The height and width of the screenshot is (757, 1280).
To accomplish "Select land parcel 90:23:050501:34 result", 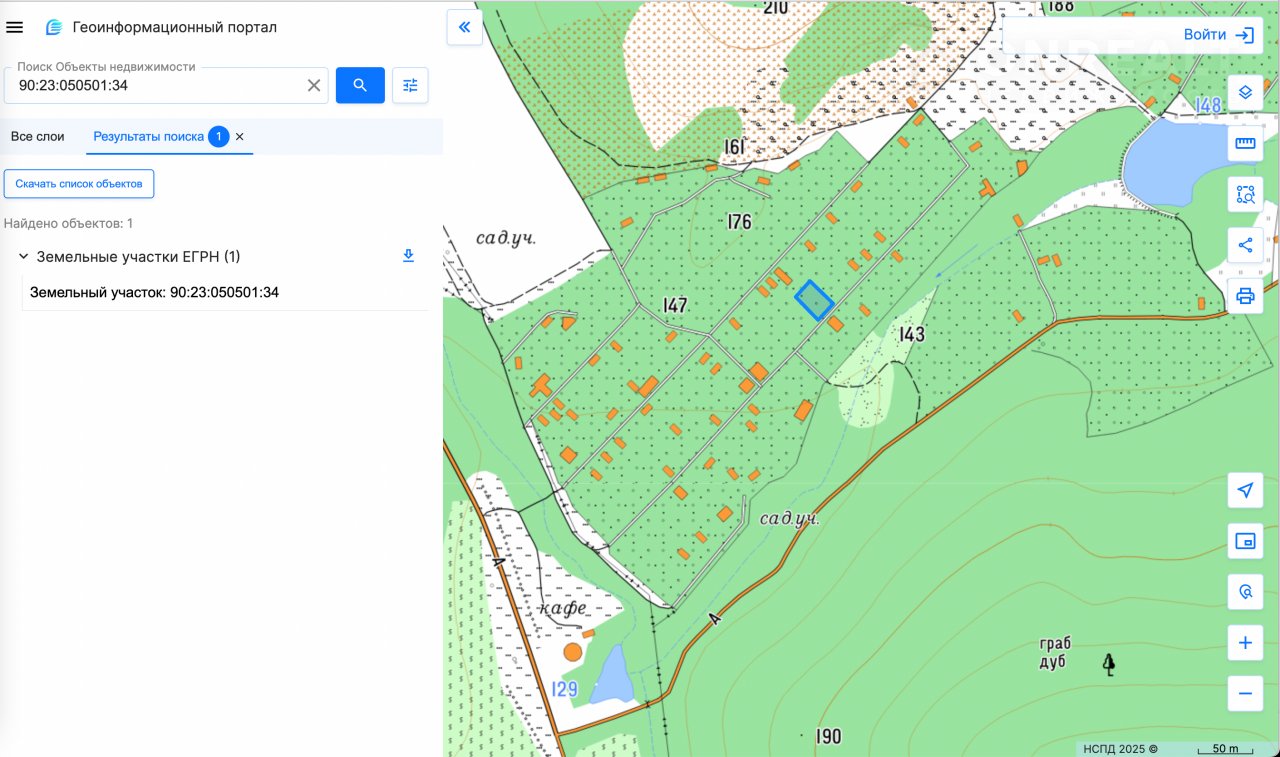I will click(x=155, y=293).
